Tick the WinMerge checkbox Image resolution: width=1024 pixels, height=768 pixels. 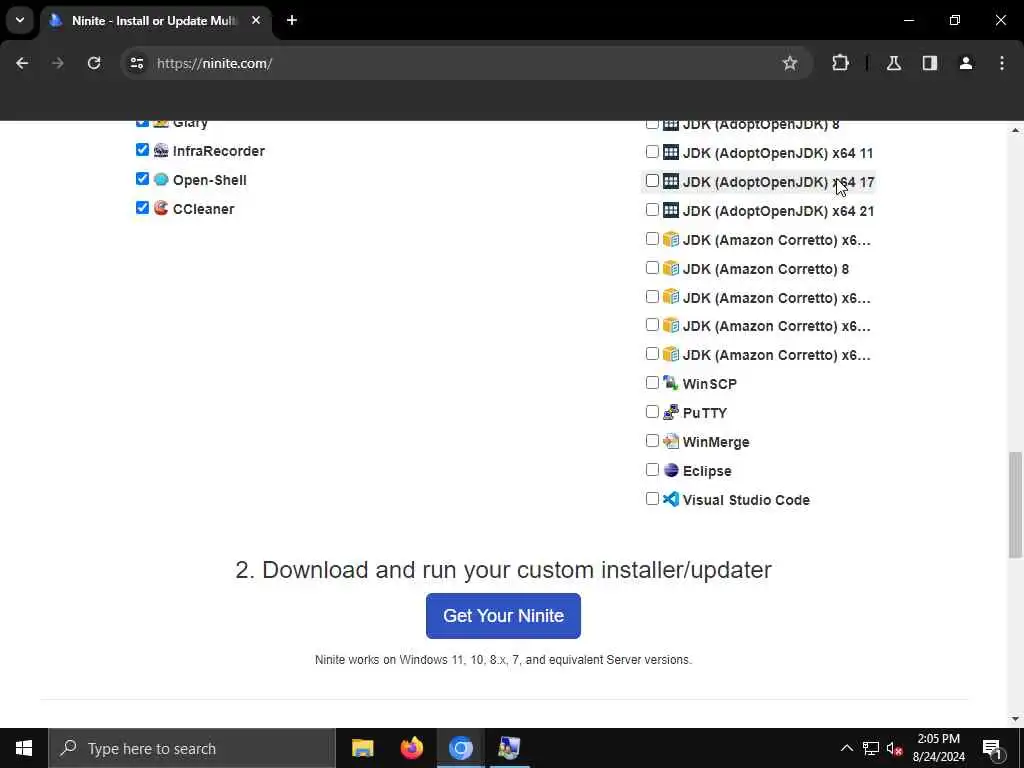point(652,440)
